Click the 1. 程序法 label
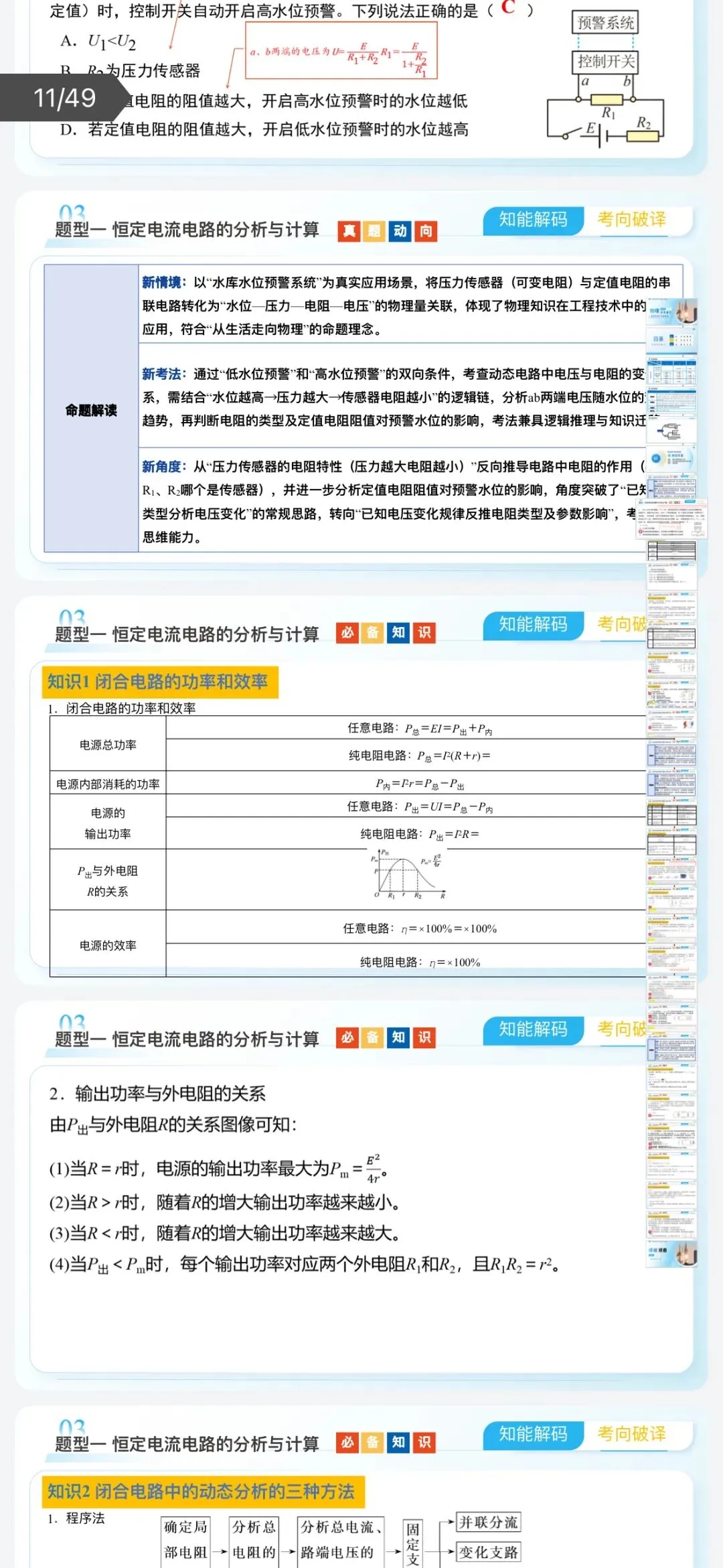The width and height of the screenshot is (723, 1568). pos(76,1518)
